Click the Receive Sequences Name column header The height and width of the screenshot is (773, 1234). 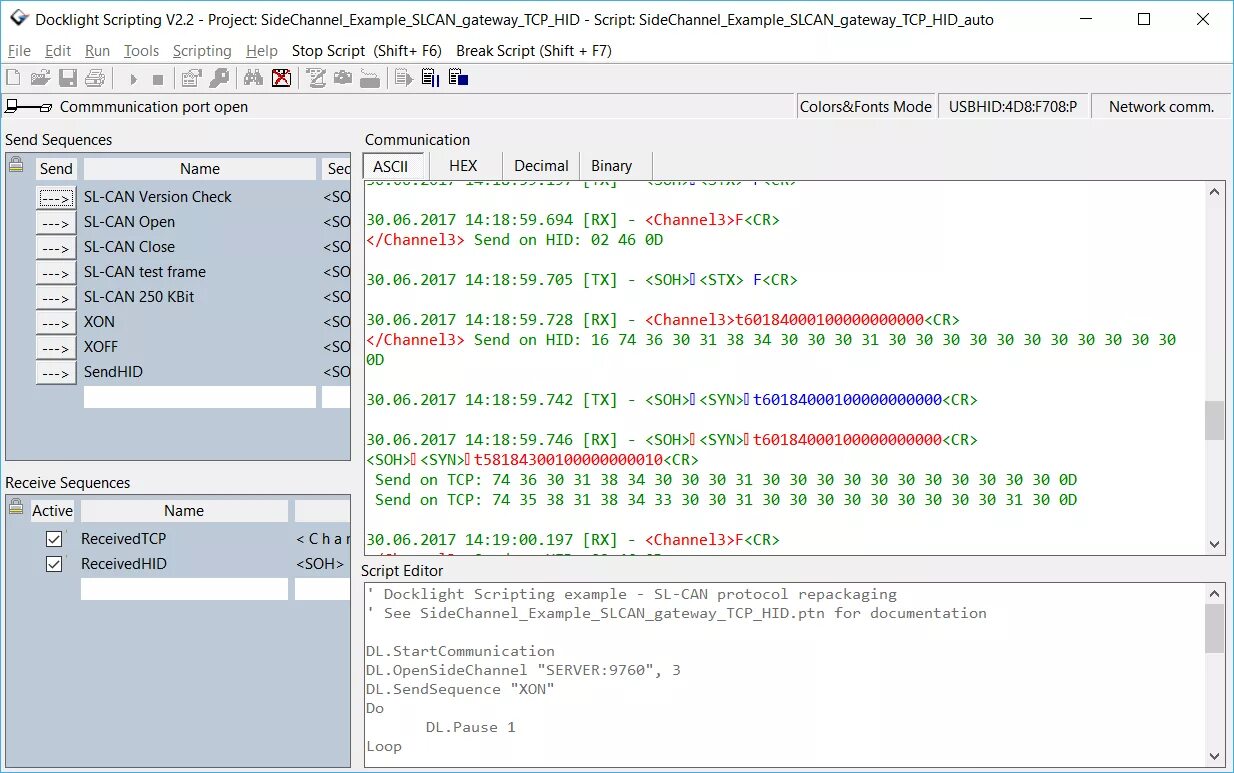click(184, 511)
